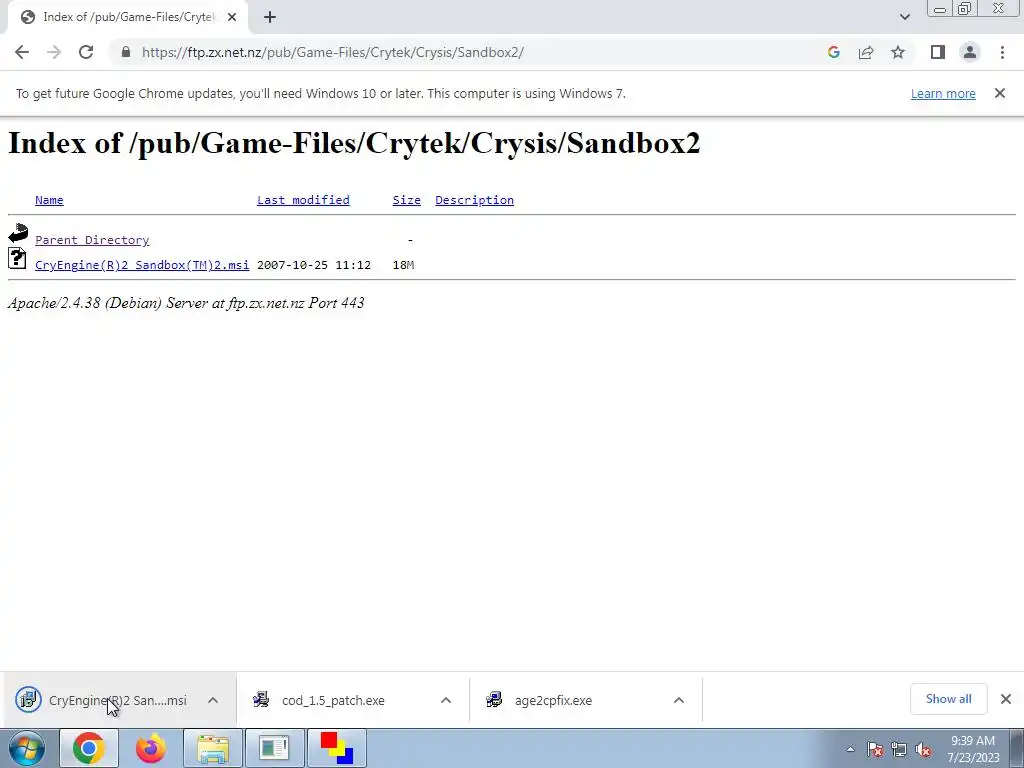The image size is (1024, 768).
Task: Show hidden system tray icons
Action: point(850,749)
